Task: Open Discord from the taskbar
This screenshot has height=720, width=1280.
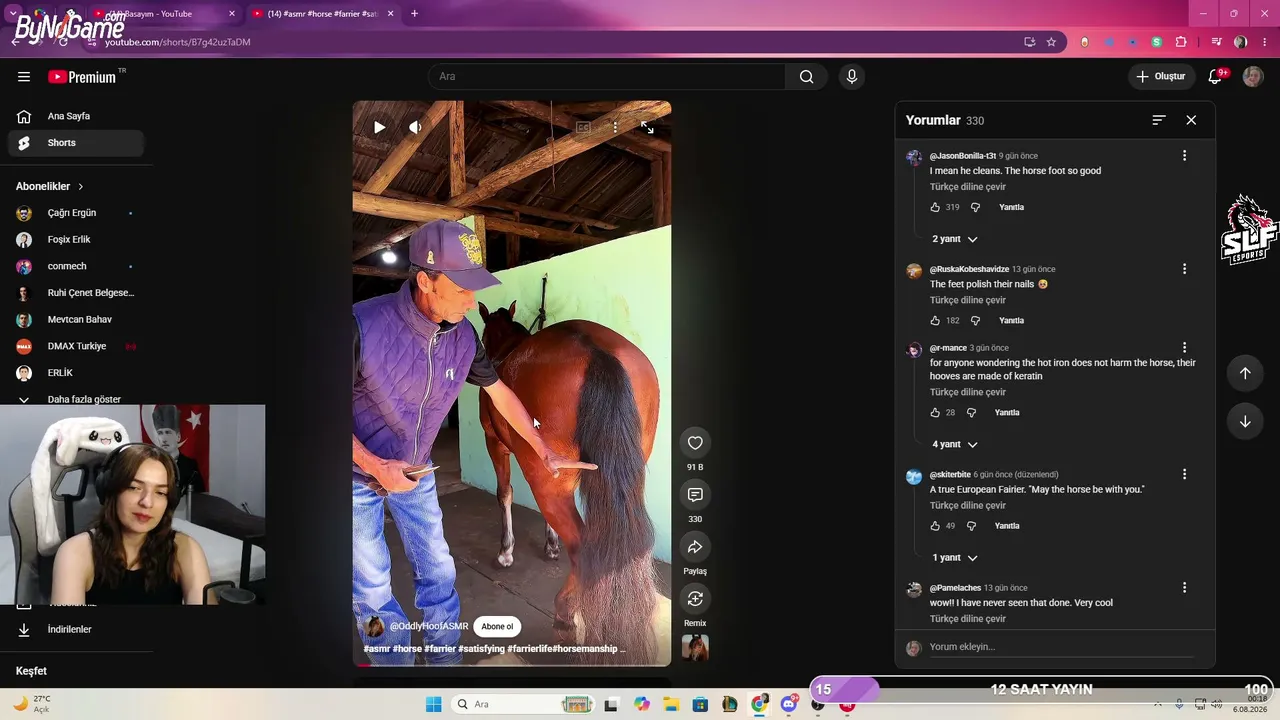Action: (789, 705)
